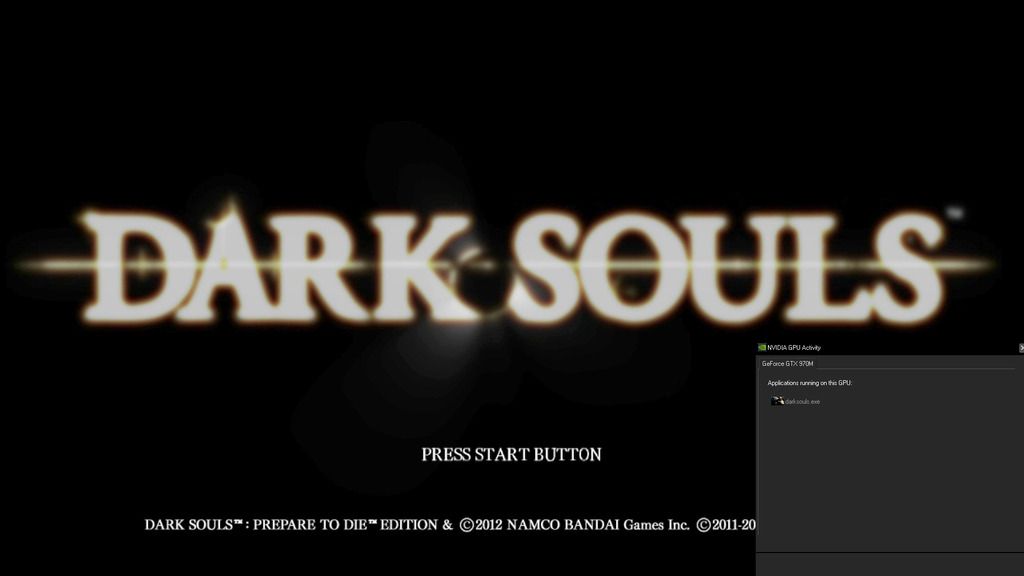Select the darksouls.exe entry name
This screenshot has width=1024, height=576.
[x=802, y=401]
